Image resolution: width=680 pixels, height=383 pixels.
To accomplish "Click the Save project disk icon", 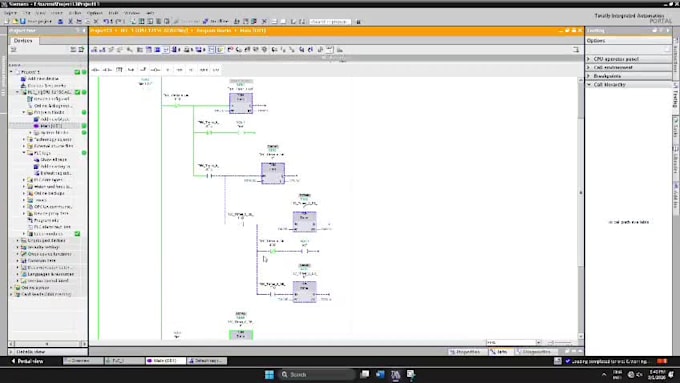I will [23, 21].
